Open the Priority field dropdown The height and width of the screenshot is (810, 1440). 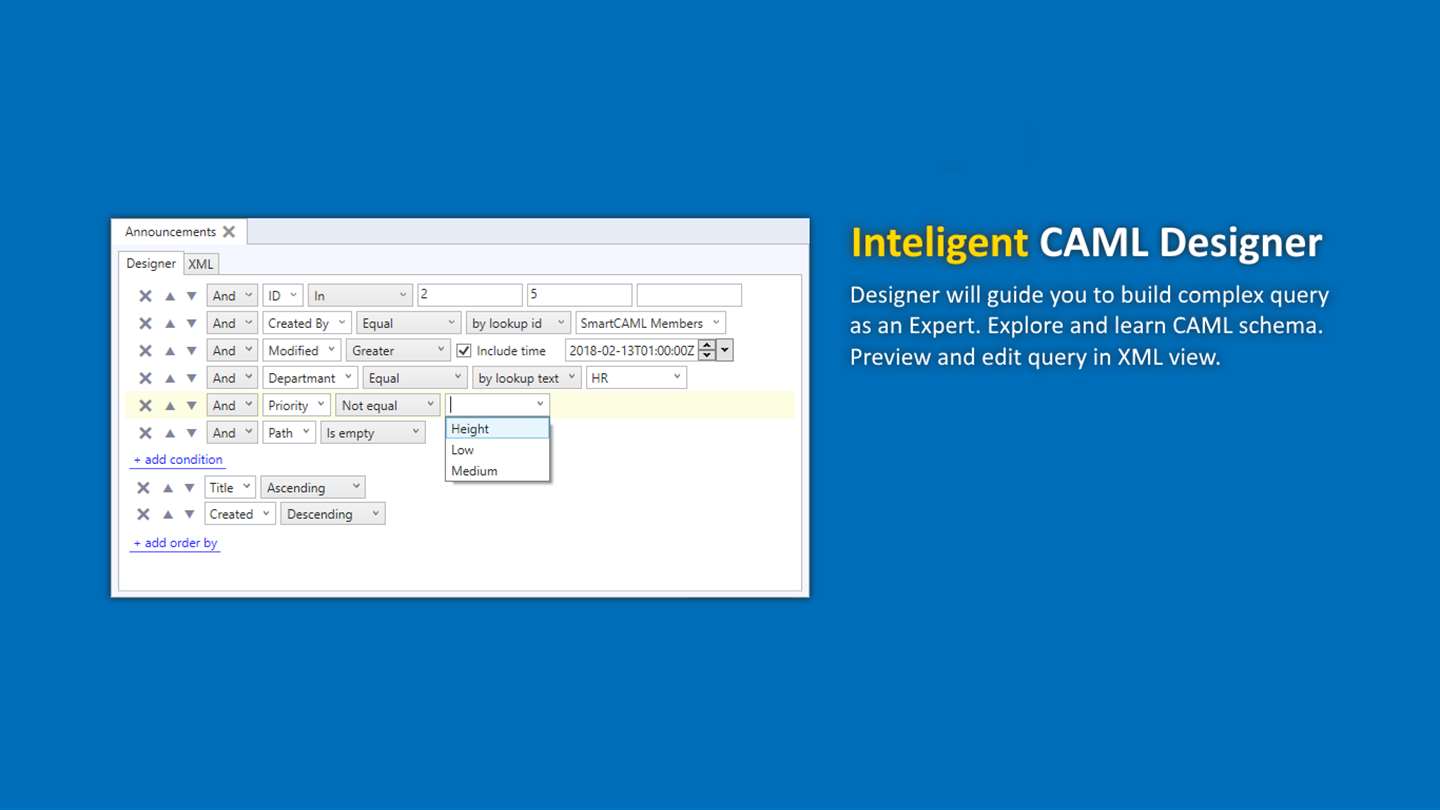(x=296, y=406)
